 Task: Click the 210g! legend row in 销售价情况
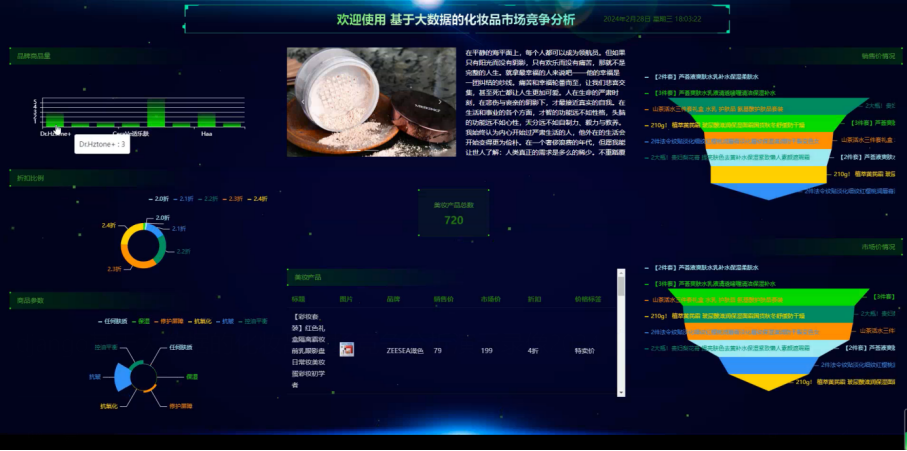(x=725, y=125)
